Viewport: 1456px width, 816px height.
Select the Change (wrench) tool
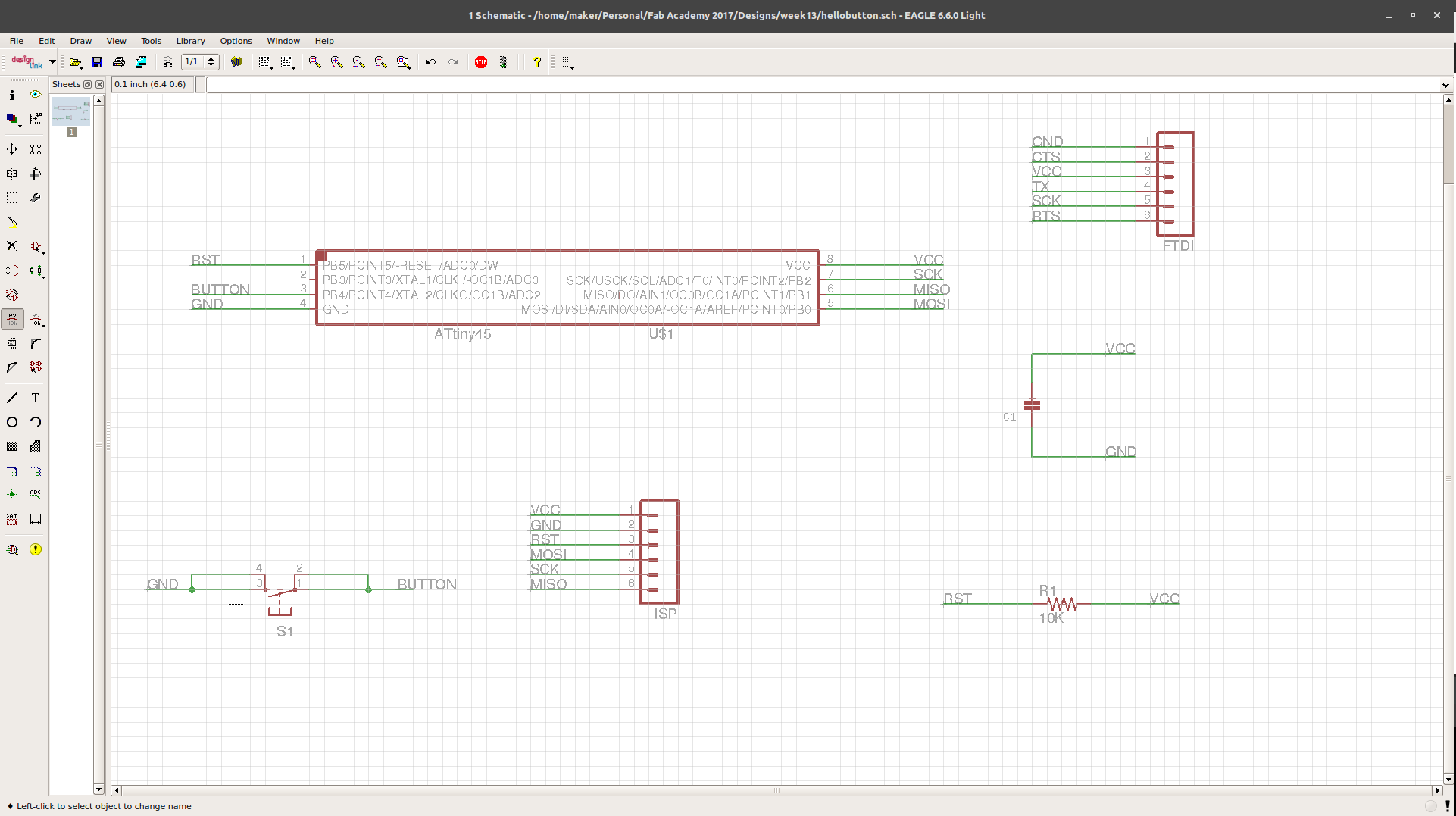[x=36, y=198]
